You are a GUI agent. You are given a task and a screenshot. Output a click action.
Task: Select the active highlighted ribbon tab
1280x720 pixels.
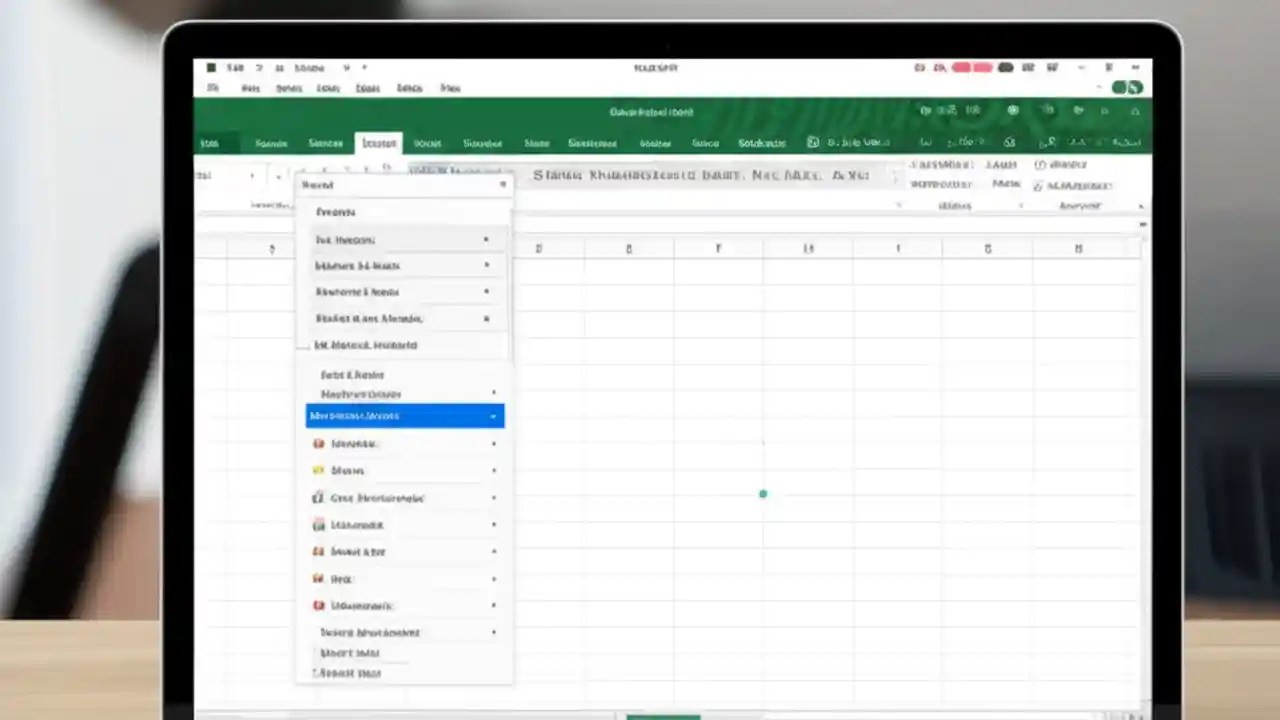coord(379,143)
